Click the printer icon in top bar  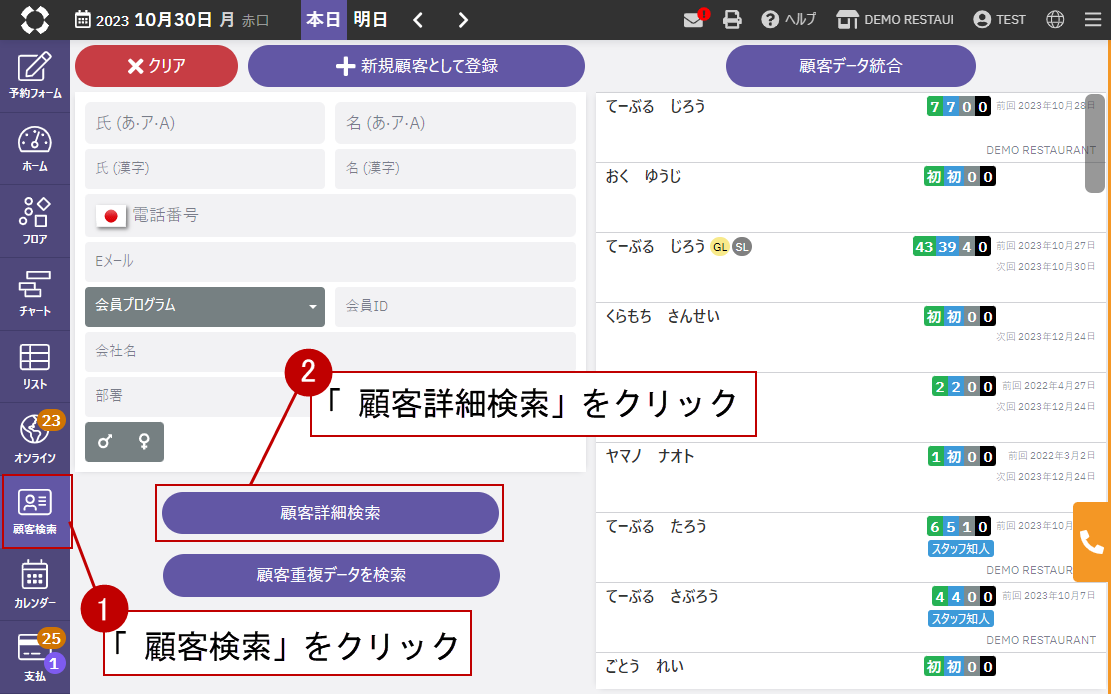point(733,20)
